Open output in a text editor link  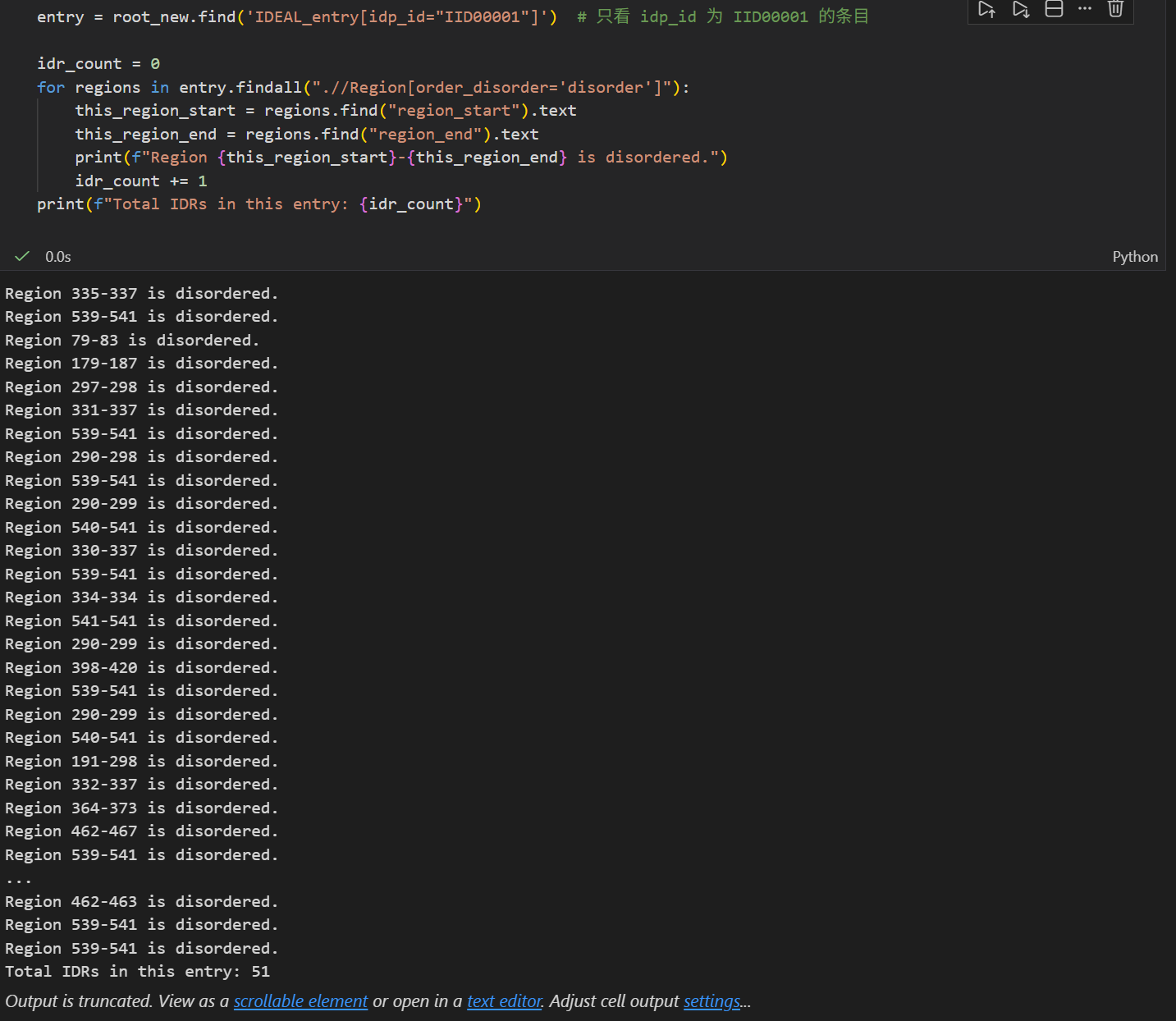pyautogui.click(x=504, y=1001)
